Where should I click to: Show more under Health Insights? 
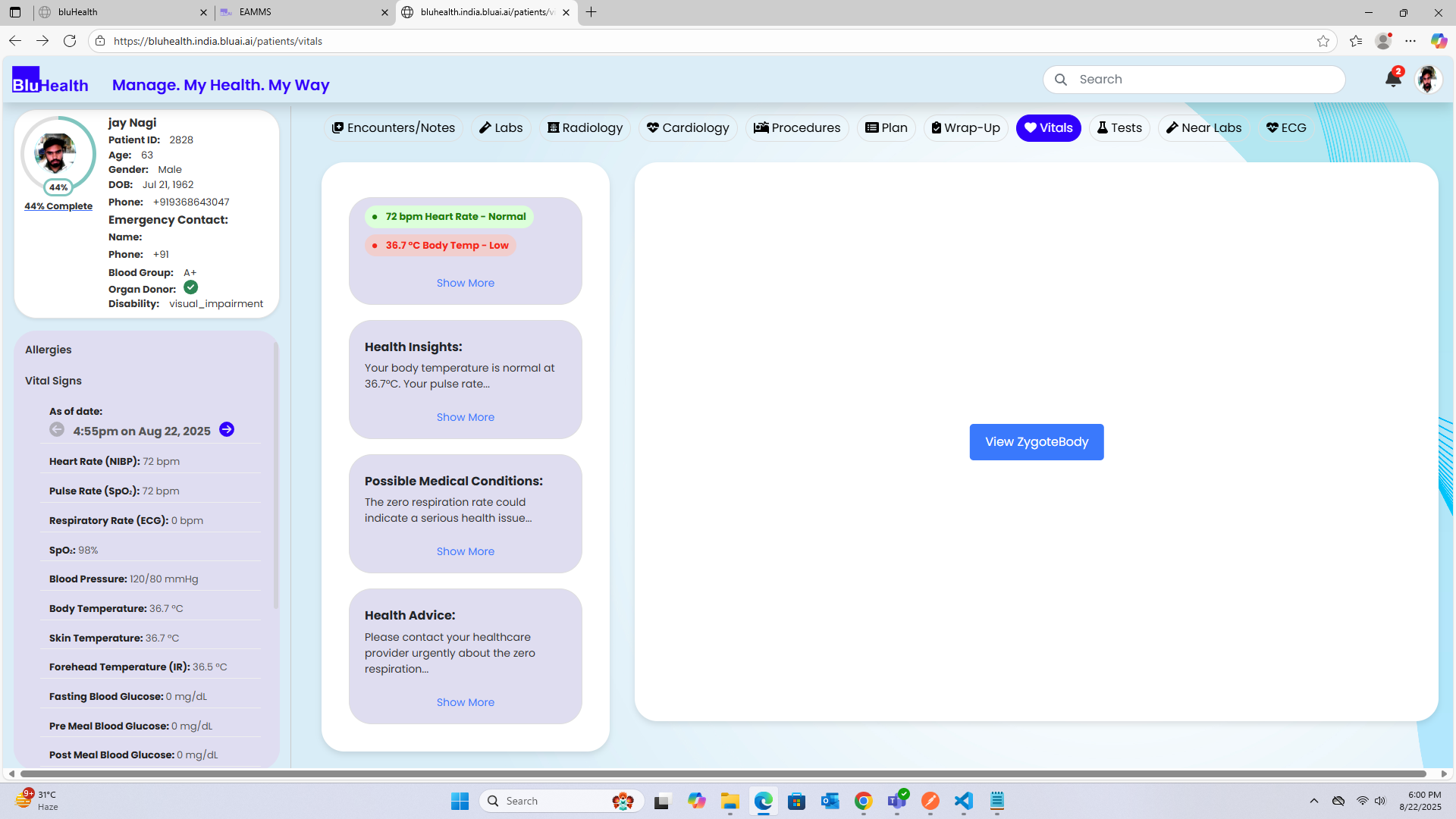pos(465,417)
